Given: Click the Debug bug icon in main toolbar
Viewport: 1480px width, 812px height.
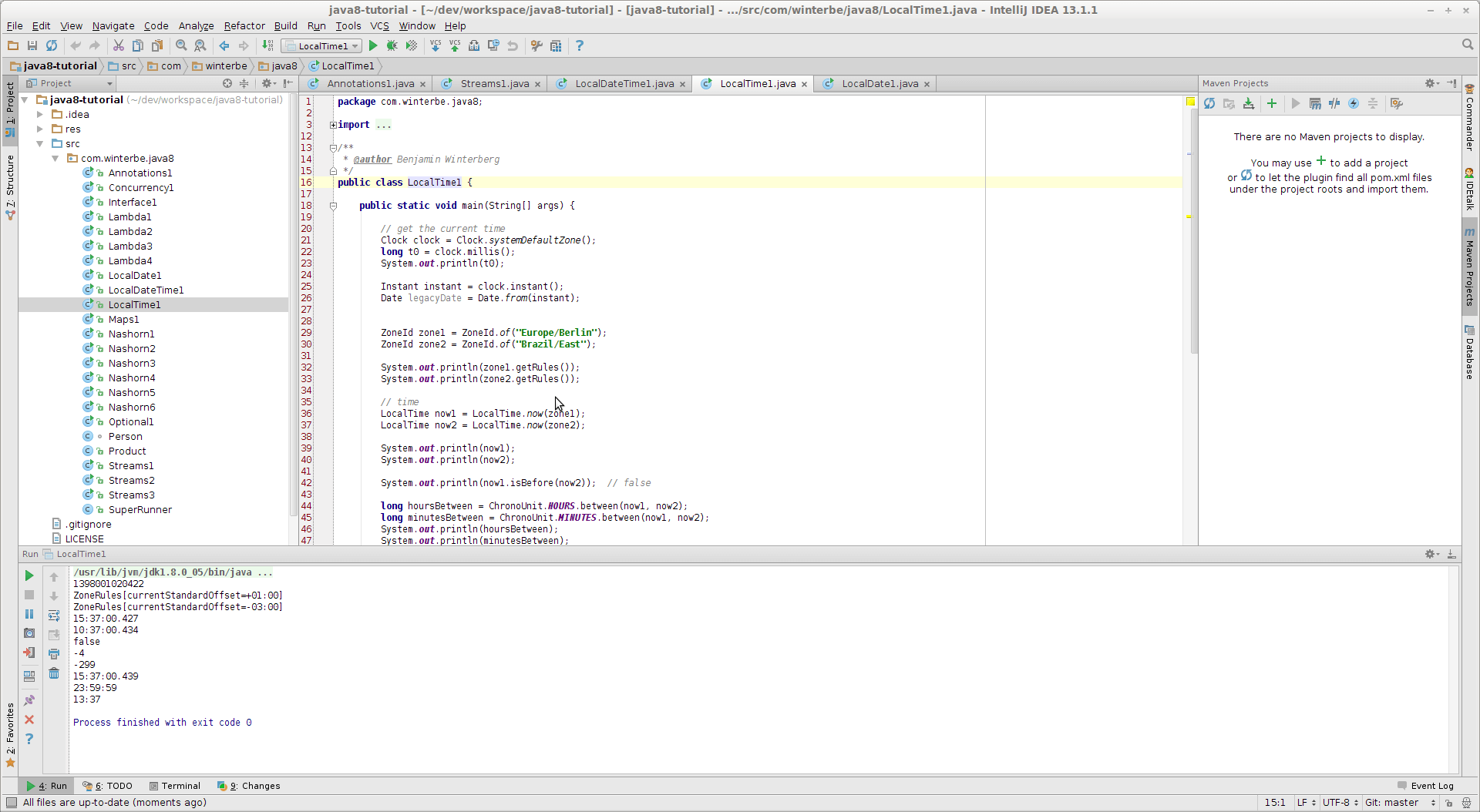Looking at the screenshot, I should click(392, 46).
